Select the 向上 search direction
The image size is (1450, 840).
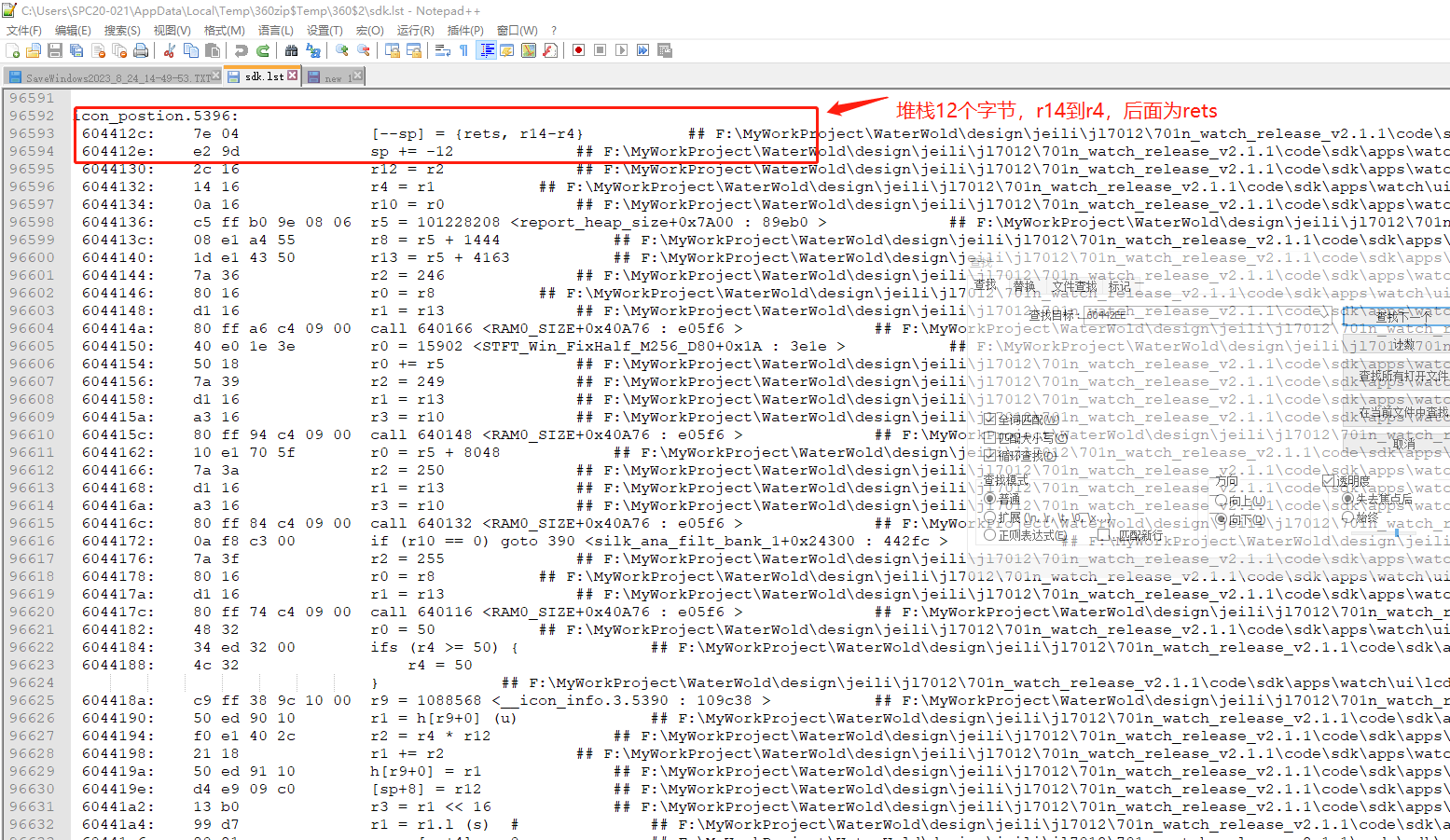[1222, 501]
